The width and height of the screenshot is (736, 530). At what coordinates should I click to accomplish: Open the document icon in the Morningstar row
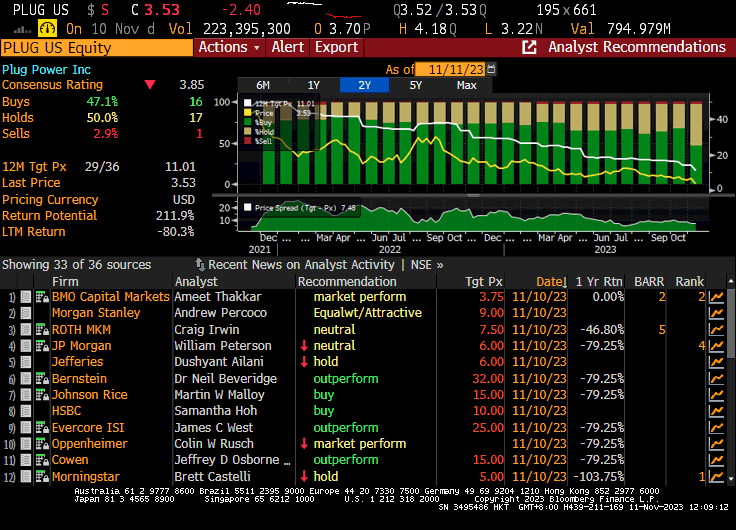26,476
